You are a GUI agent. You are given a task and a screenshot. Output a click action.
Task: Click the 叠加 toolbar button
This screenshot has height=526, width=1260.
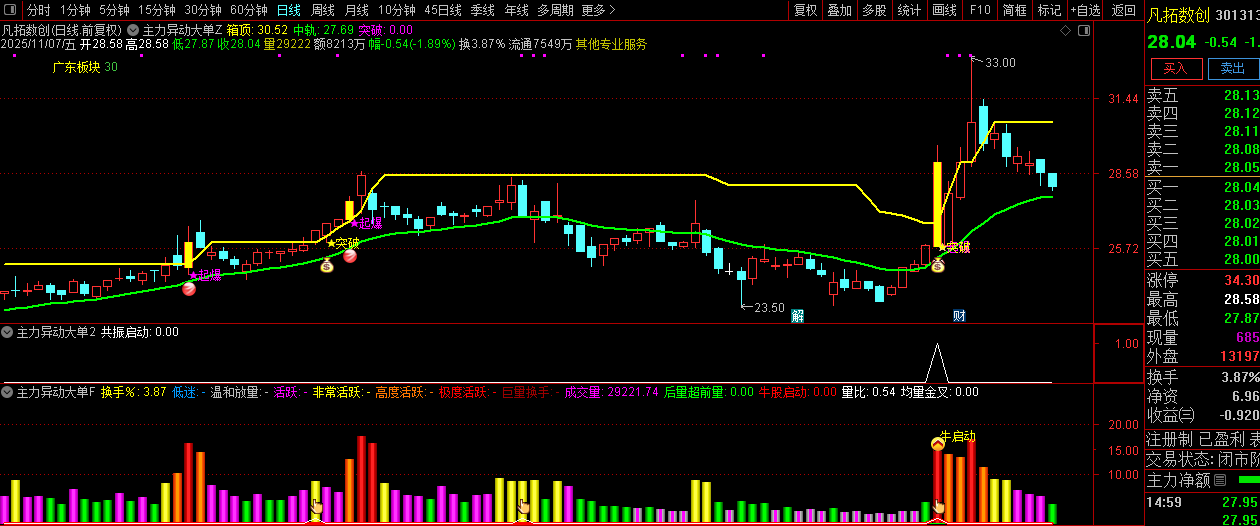[840, 10]
